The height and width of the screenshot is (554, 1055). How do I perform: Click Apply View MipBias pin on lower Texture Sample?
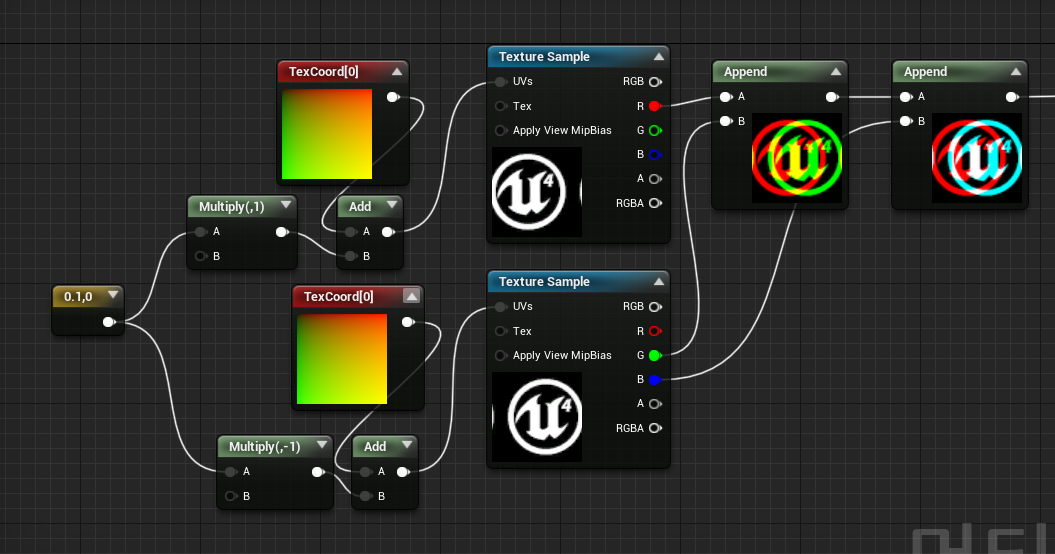click(501, 355)
